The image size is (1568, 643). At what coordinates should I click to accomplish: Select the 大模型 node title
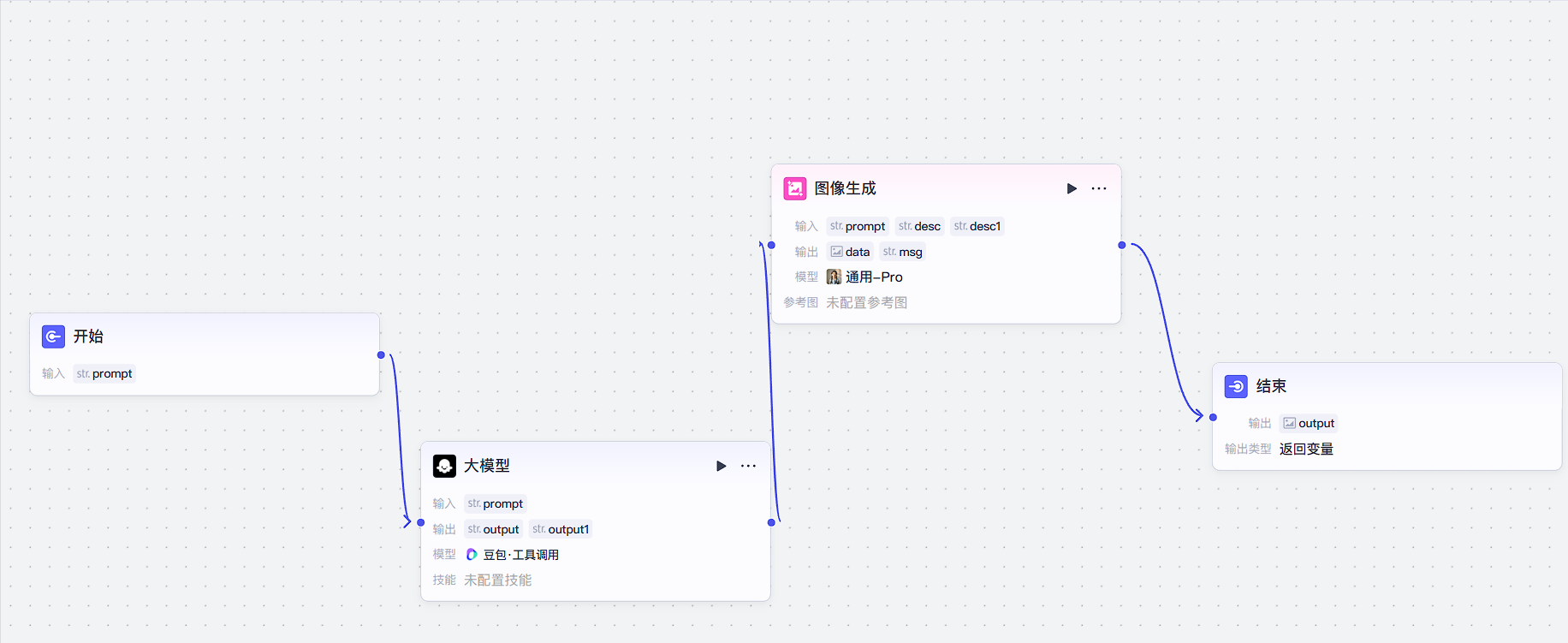487,466
